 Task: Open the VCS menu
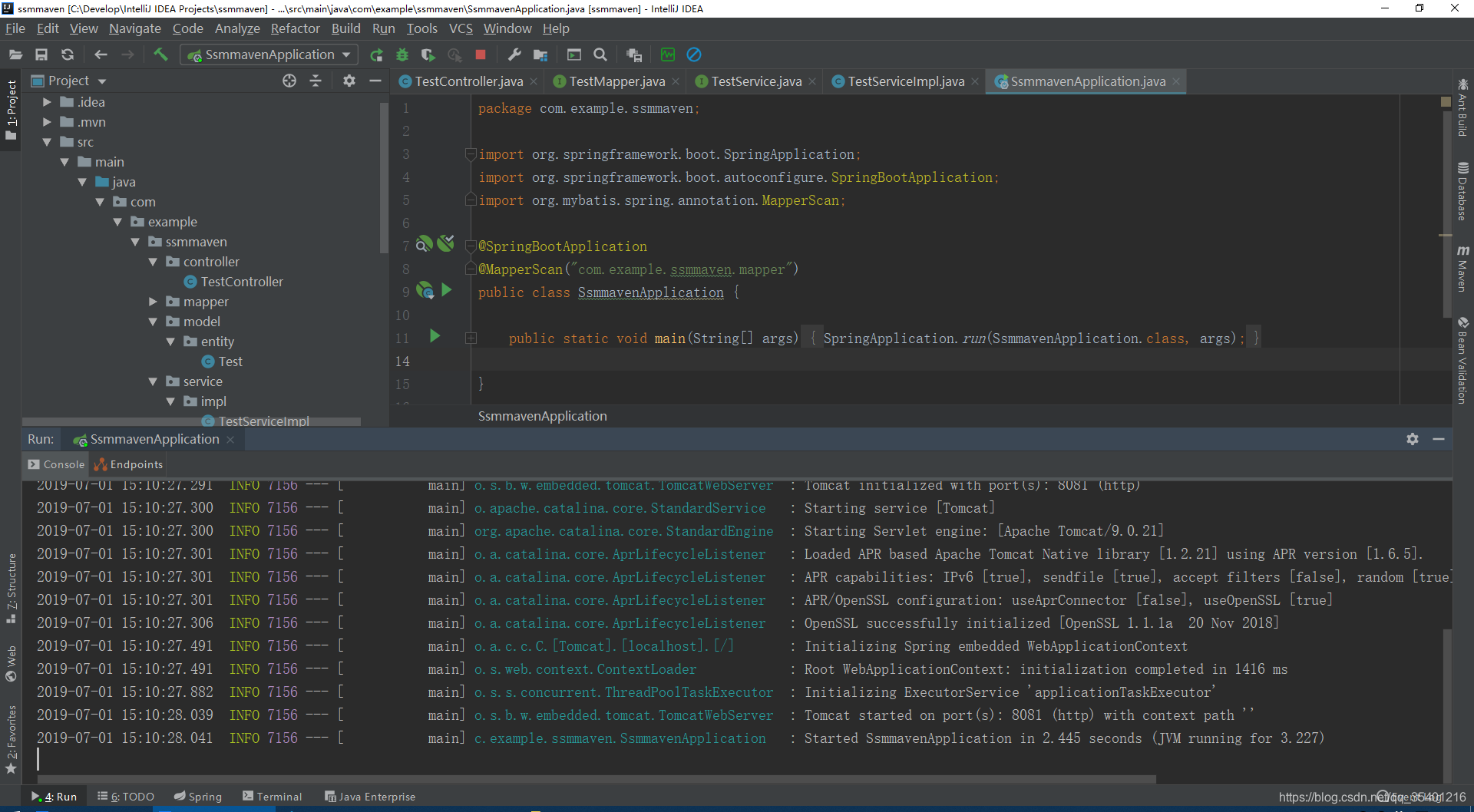point(461,28)
